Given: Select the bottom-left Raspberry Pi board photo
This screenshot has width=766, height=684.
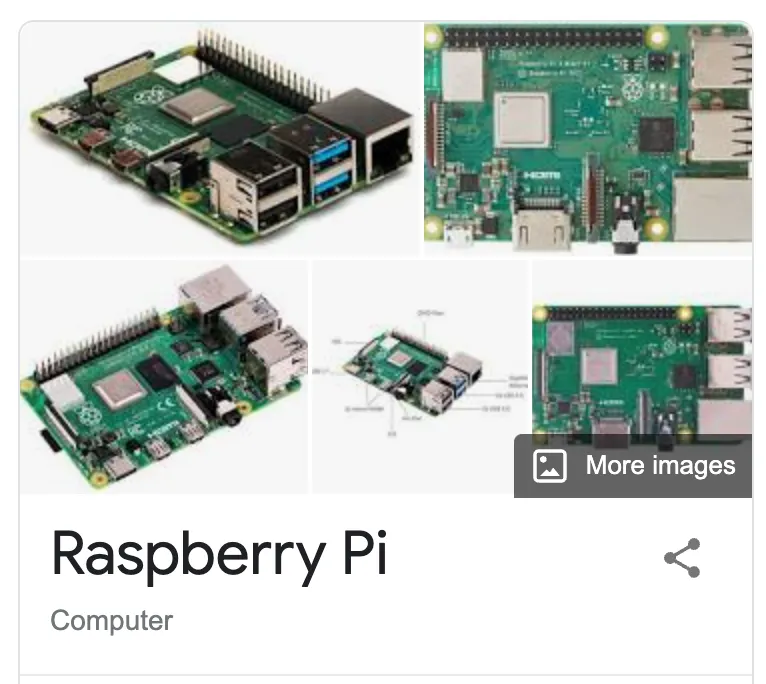Looking at the screenshot, I should coord(164,377).
